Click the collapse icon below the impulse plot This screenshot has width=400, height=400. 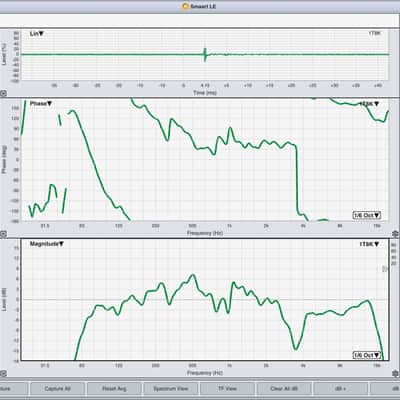3,94
